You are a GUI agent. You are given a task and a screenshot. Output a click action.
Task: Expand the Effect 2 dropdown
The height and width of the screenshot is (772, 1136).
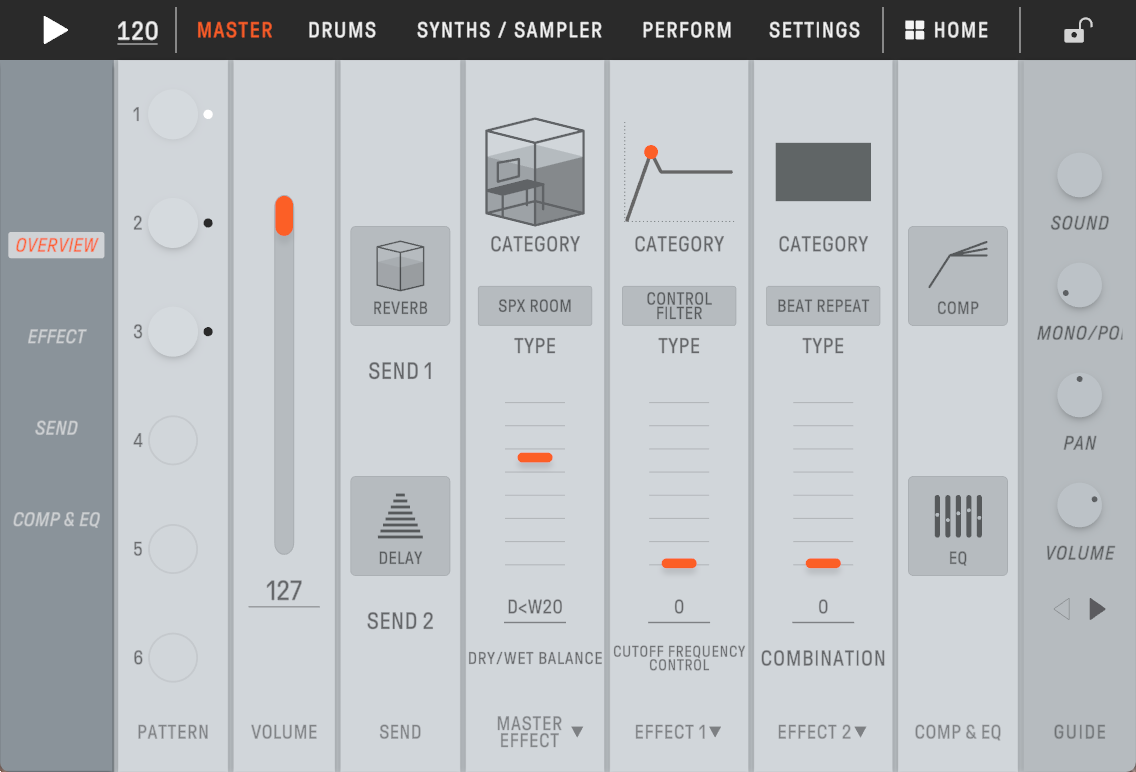pyautogui.click(x=823, y=732)
